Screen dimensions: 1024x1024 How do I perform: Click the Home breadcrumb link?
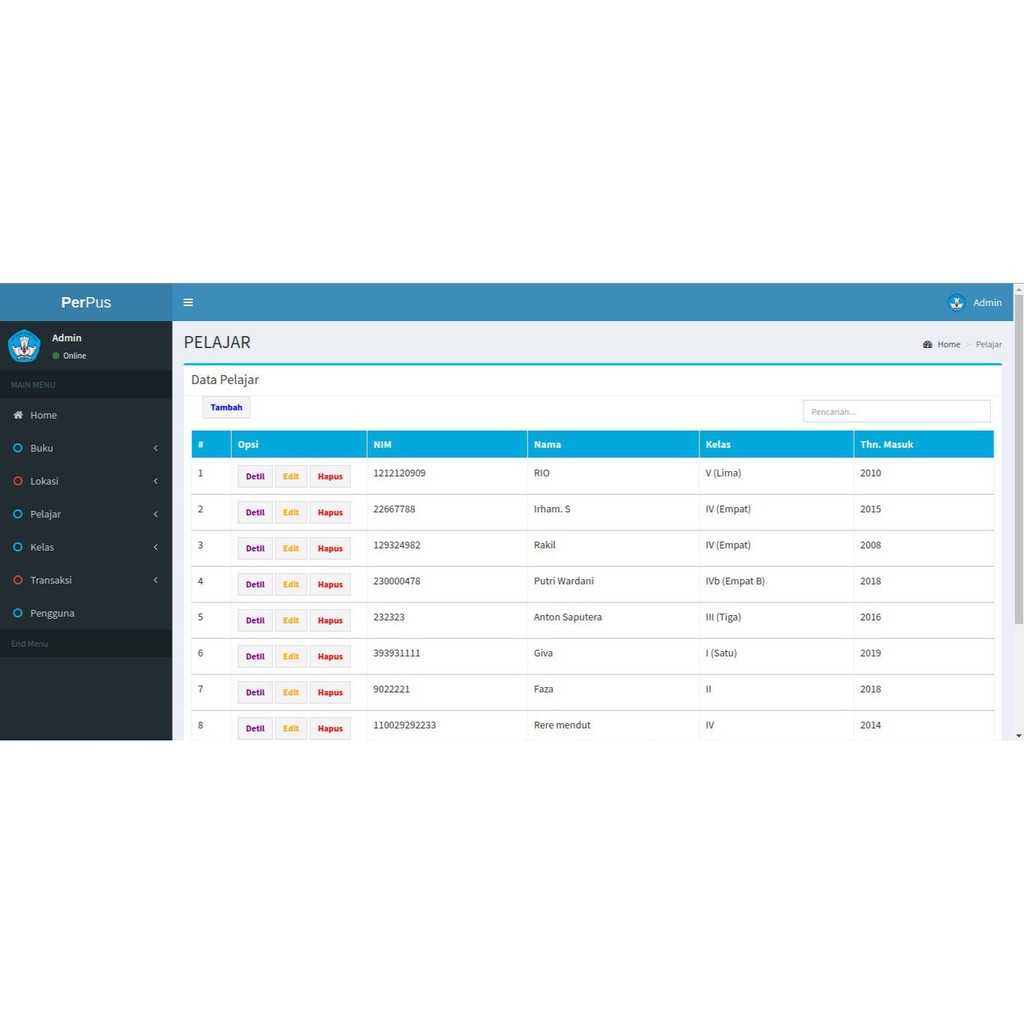pyautogui.click(x=948, y=344)
